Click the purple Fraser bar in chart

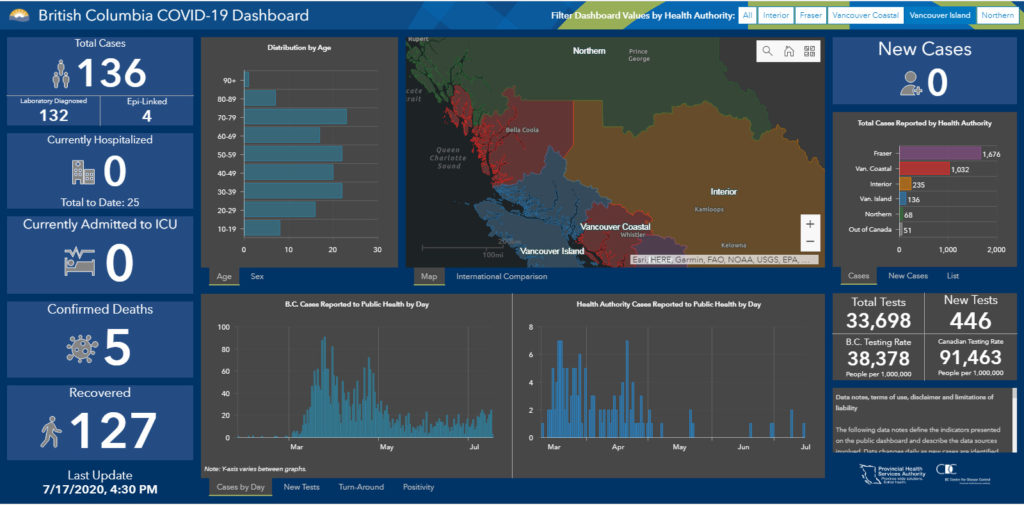[x=939, y=153]
